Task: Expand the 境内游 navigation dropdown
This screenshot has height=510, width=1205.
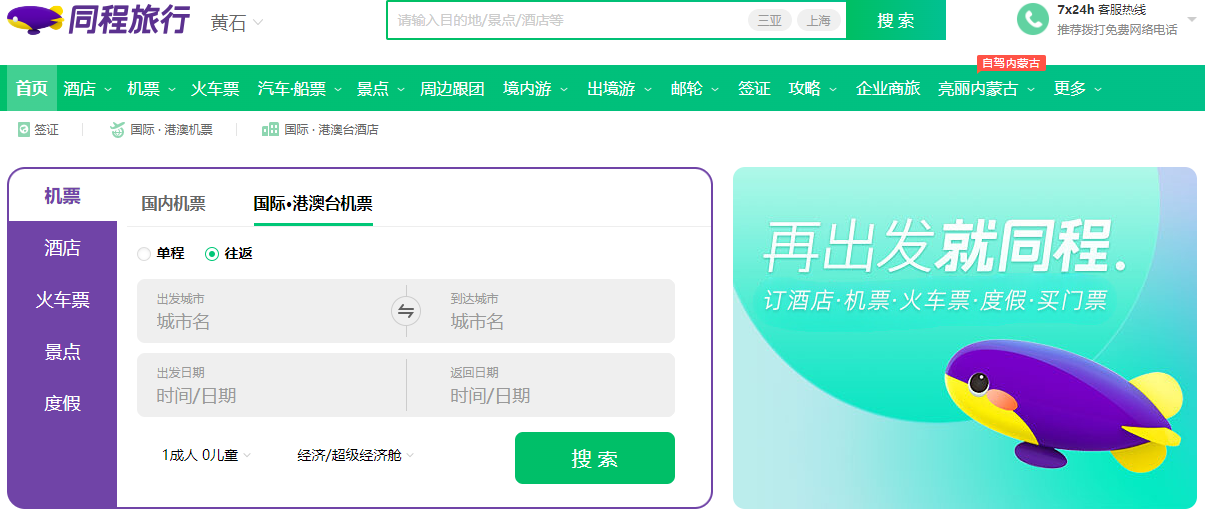Action: coord(564,89)
